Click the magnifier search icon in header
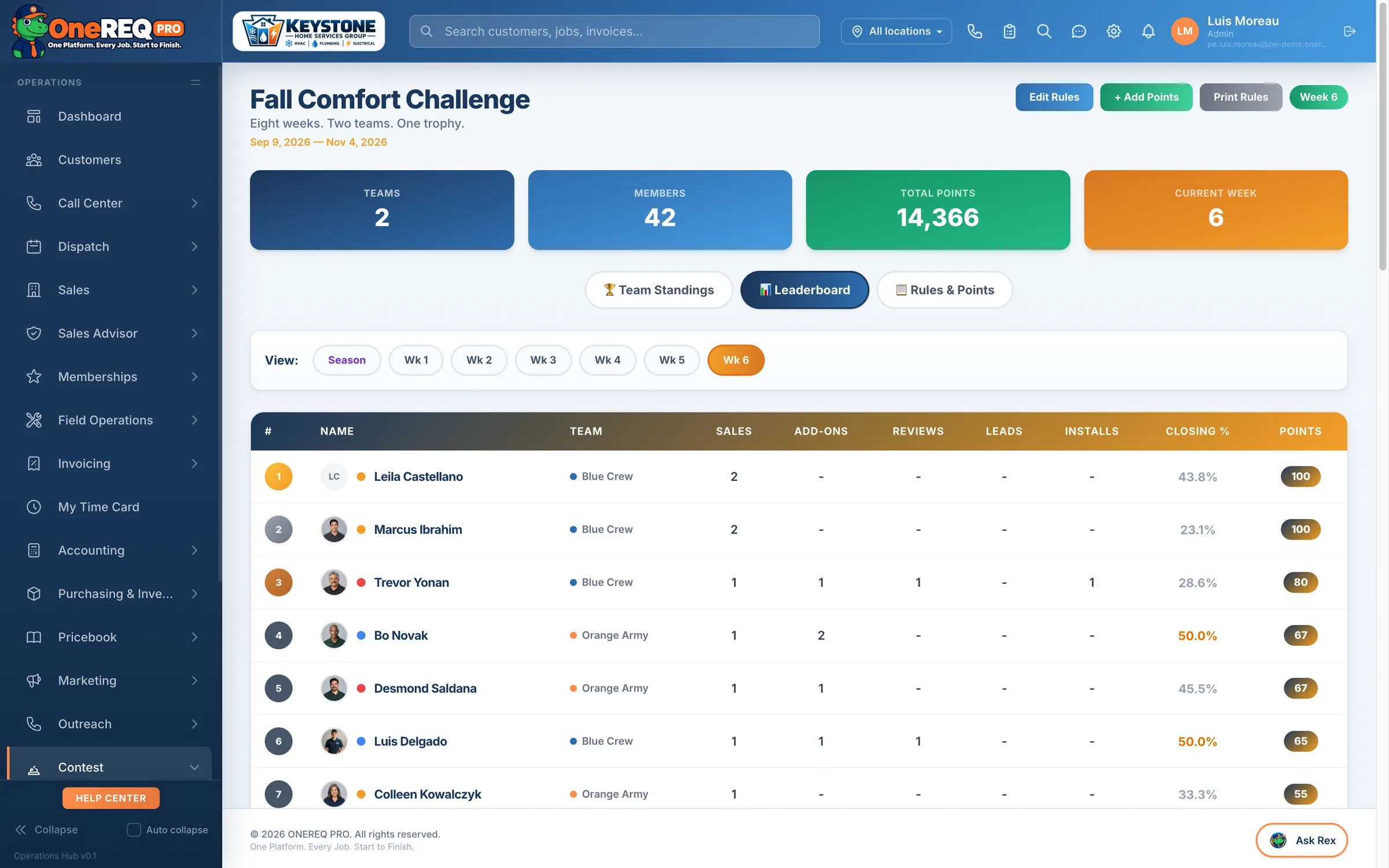Screen dimensions: 1389x868 click(x=1044, y=31)
